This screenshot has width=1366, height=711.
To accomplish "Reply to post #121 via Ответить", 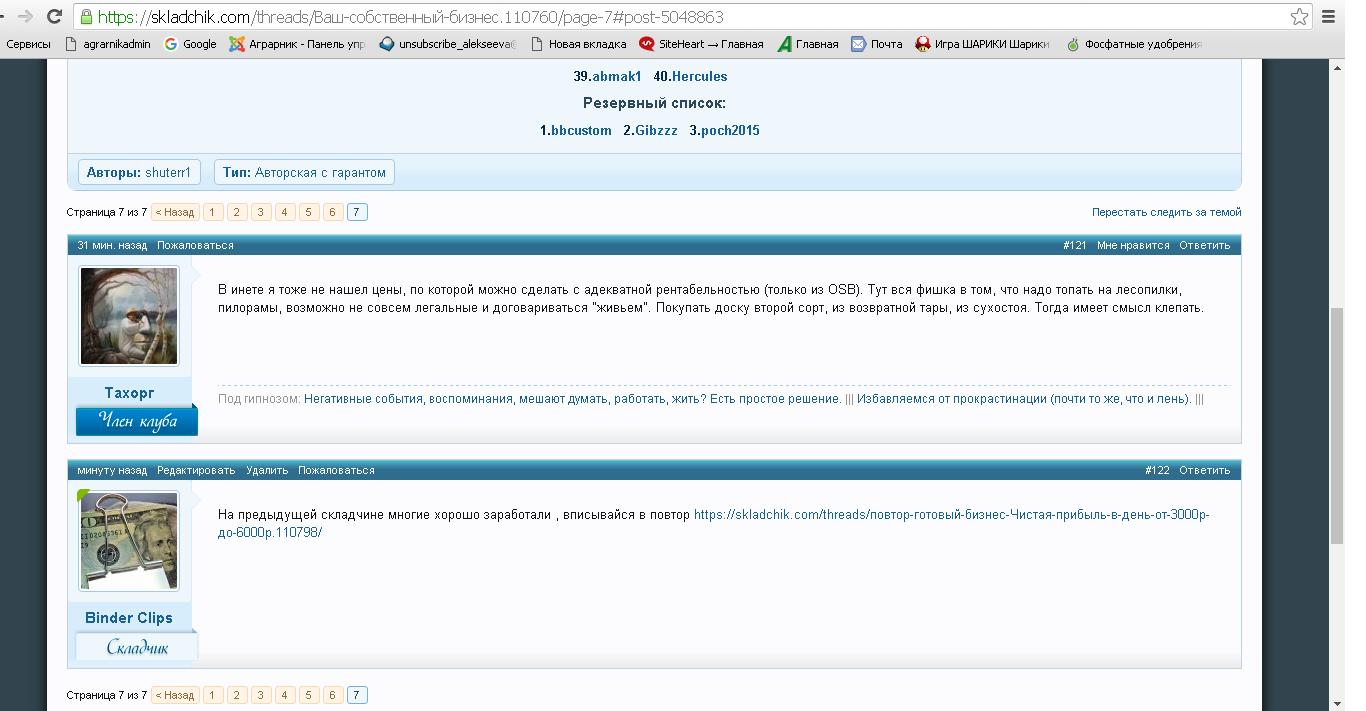I will (1204, 245).
